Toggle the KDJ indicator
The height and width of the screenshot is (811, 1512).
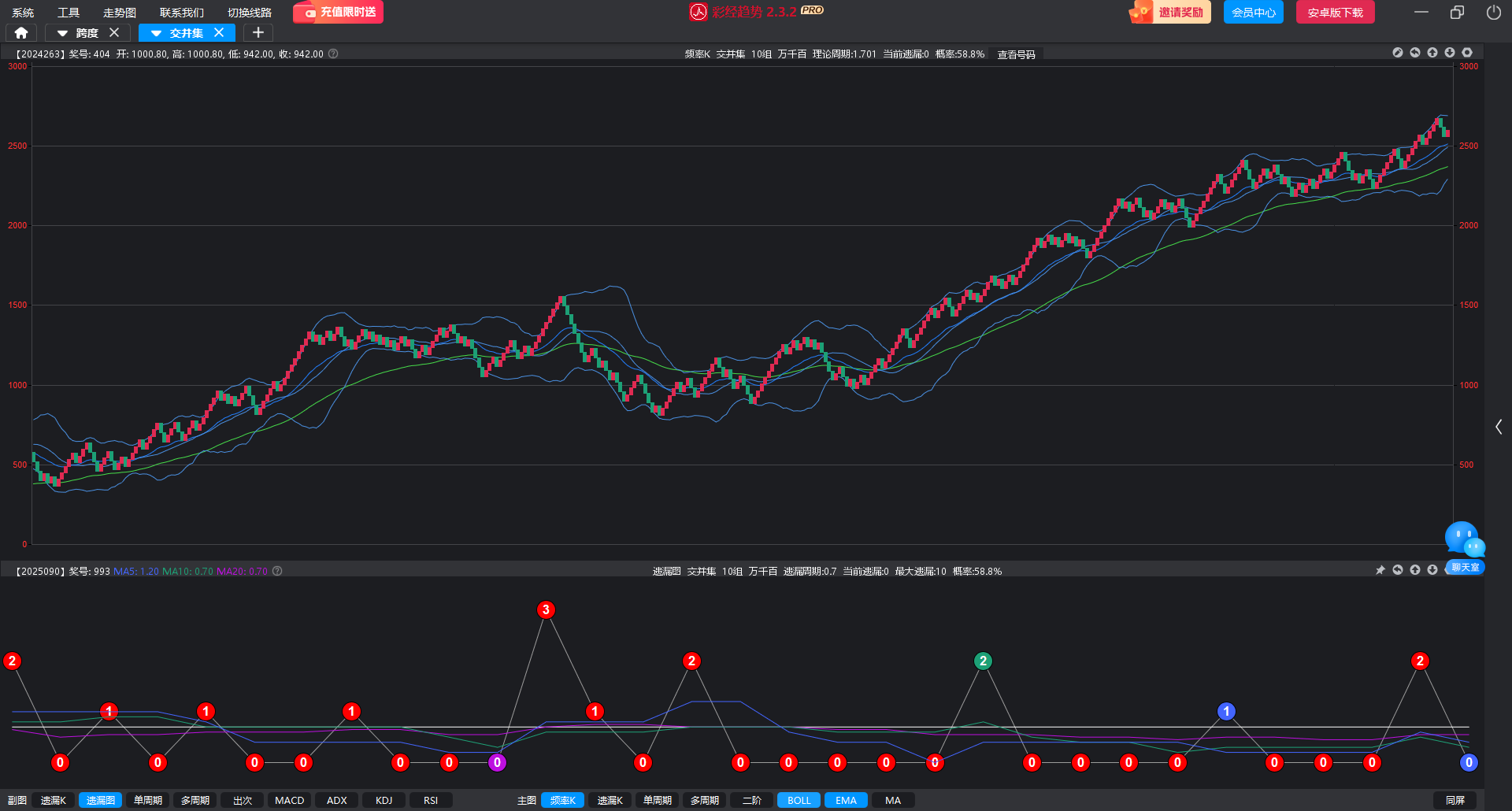(x=384, y=800)
